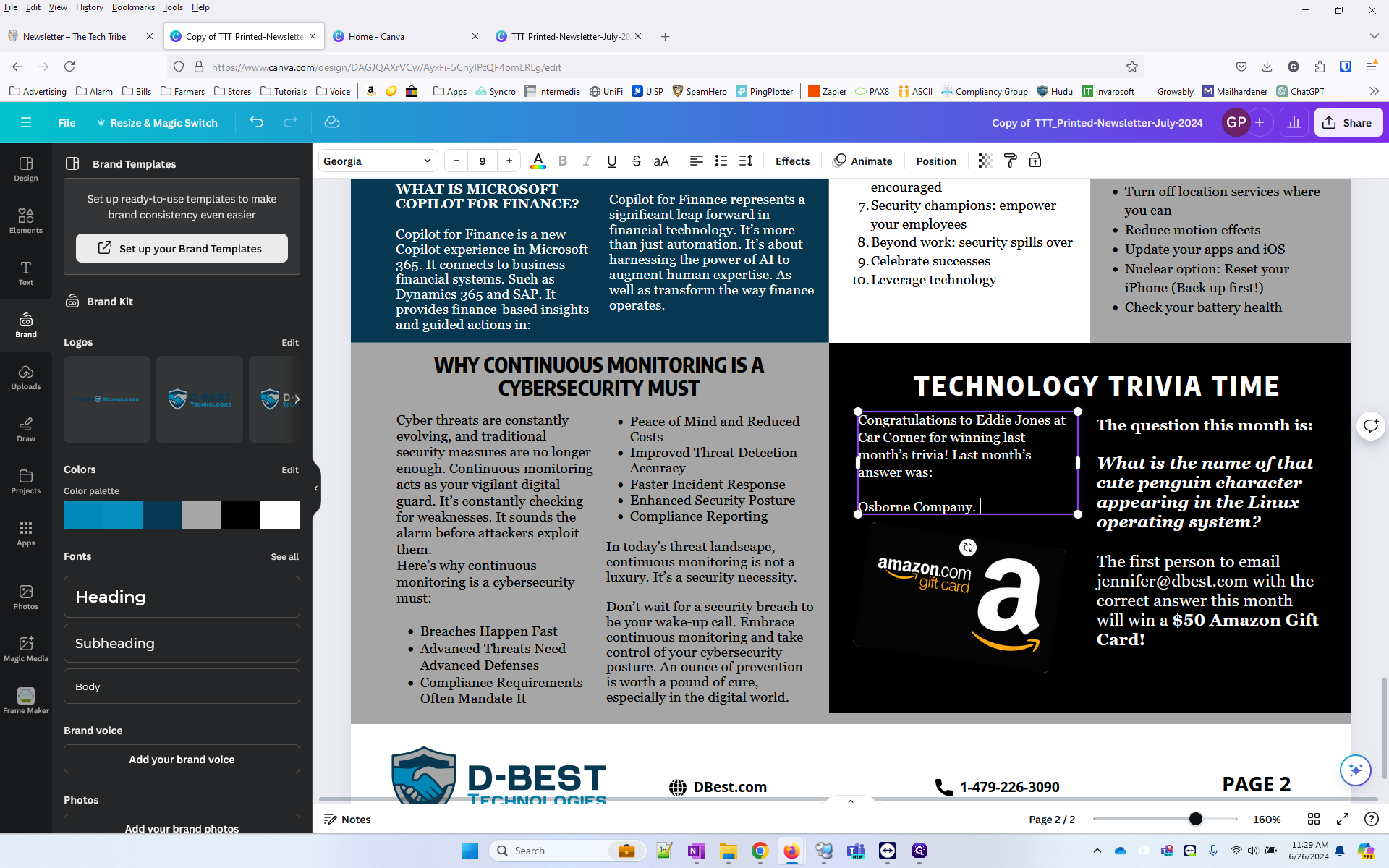This screenshot has height=868, width=1389.
Task: Show more logos with the arrow
Action: click(x=296, y=399)
